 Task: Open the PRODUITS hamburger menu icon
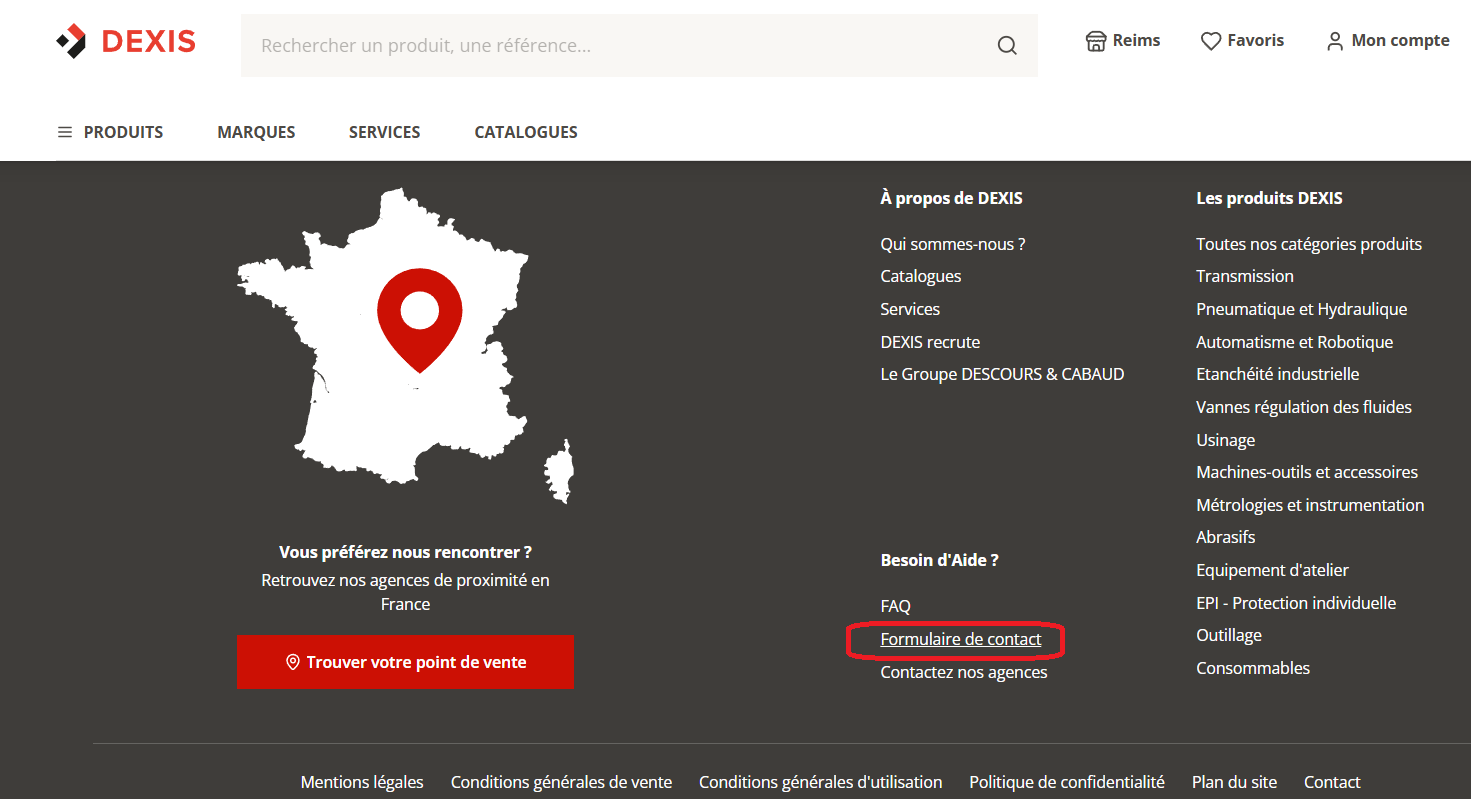(65, 132)
